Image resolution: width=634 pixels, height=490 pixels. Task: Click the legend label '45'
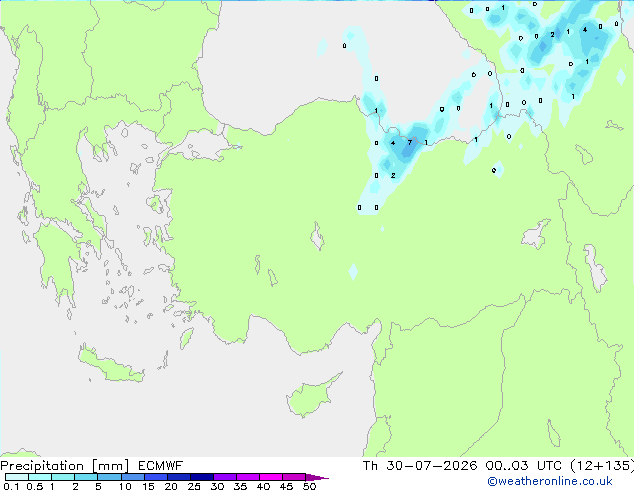(286, 486)
